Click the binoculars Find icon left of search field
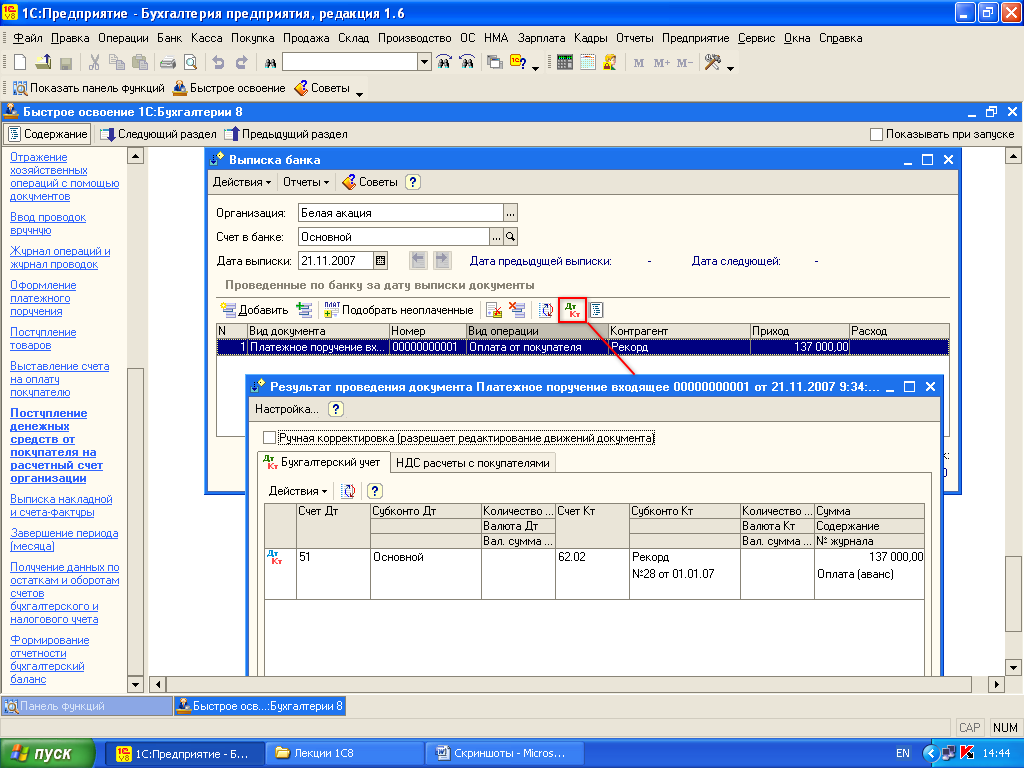 point(270,63)
